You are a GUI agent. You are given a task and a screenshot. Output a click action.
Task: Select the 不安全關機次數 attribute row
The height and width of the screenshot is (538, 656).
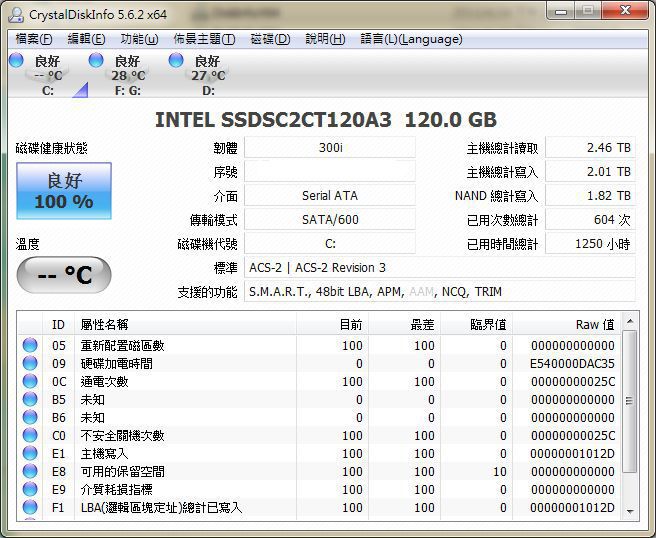(x=320, y=436)
